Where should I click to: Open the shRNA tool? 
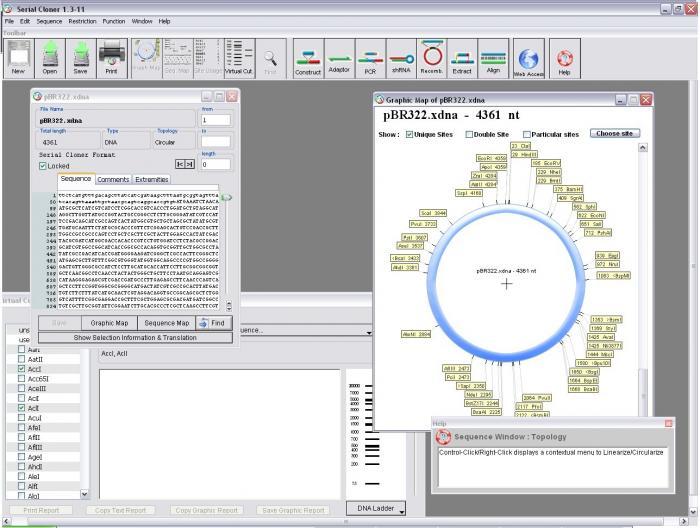coord(401,58)
